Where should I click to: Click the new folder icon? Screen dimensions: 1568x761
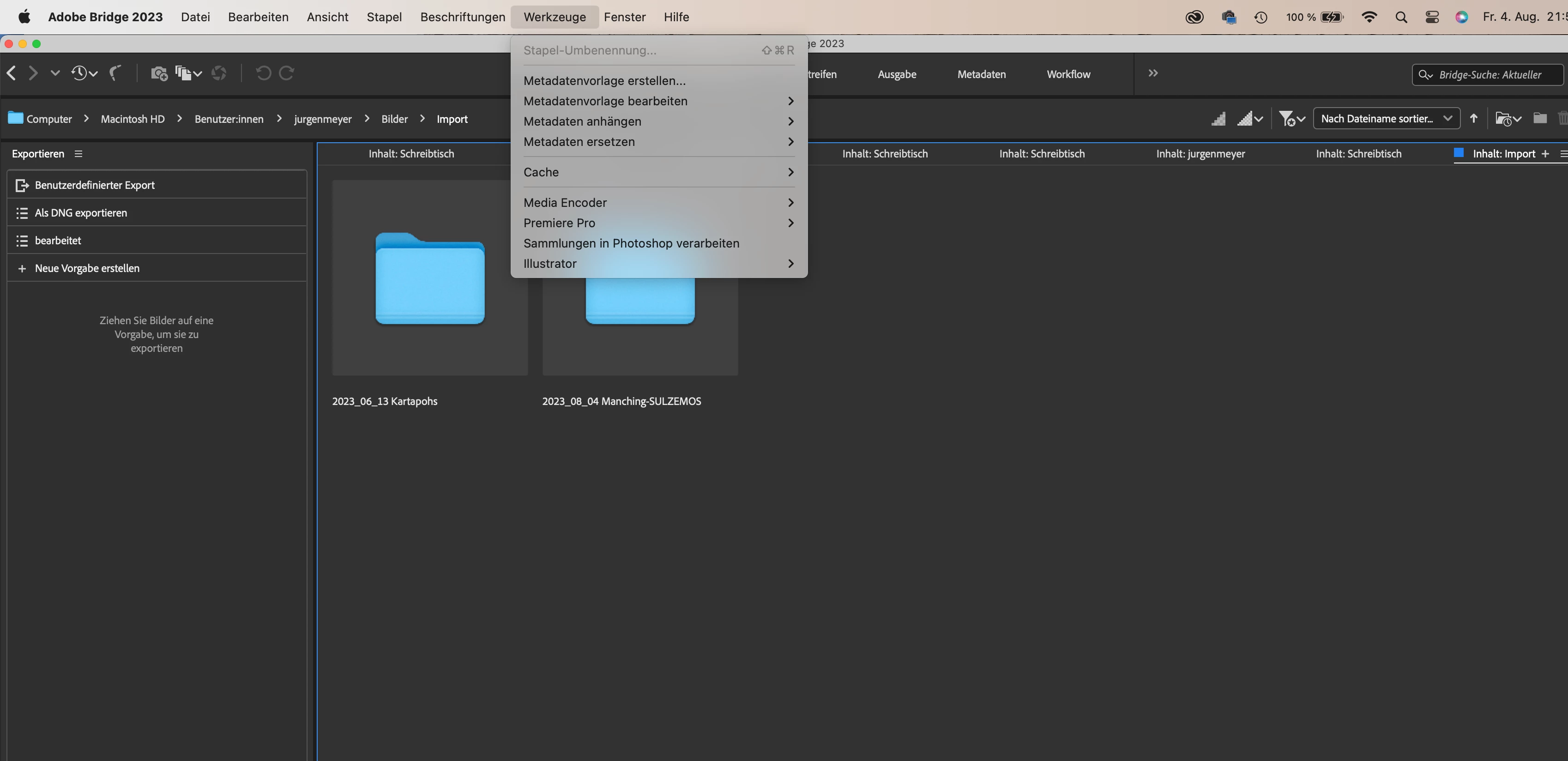pyautogui.click(x=1539, y=118)
